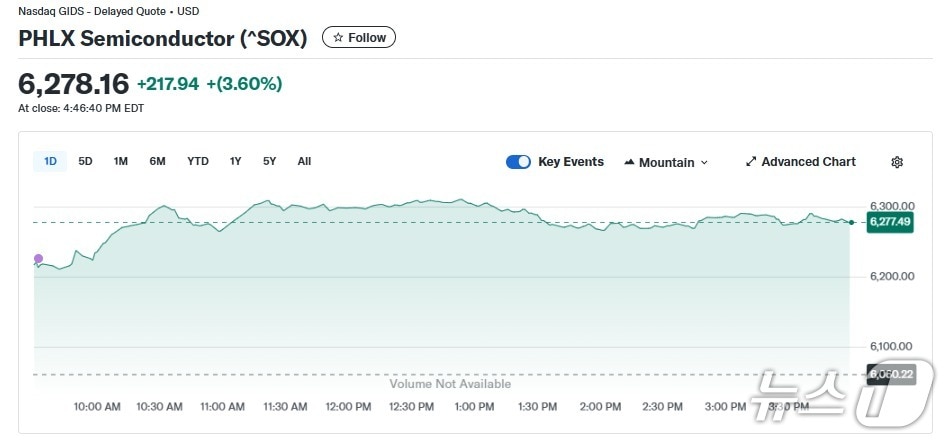Switch to the 5D time range
This screenshot has height=441, width=948.
tap(85, 161)
